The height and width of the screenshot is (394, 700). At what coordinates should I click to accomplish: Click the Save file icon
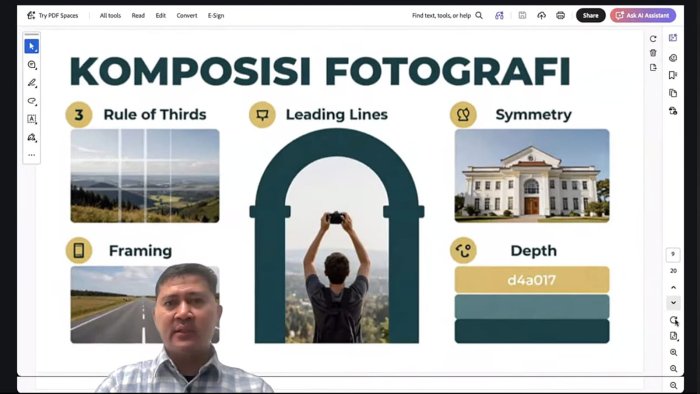point(522,16)
